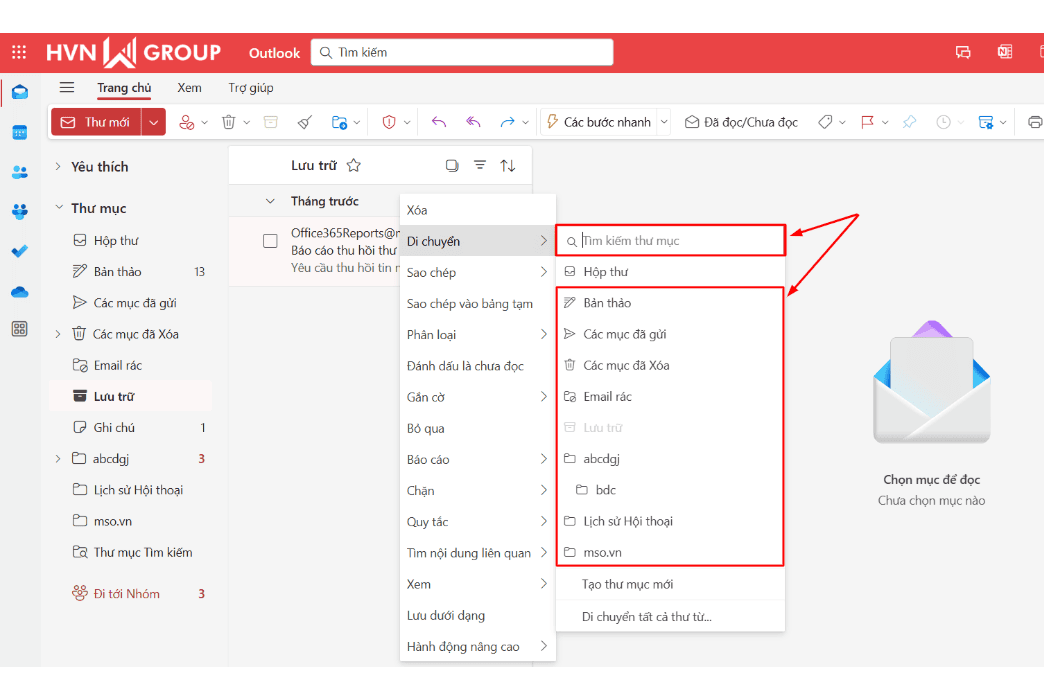This screenshot has width=1044, height=681.
Task: Select Thư mục Tìm kiếm folder
Action: pyautogui.click(x=130, y=553)
